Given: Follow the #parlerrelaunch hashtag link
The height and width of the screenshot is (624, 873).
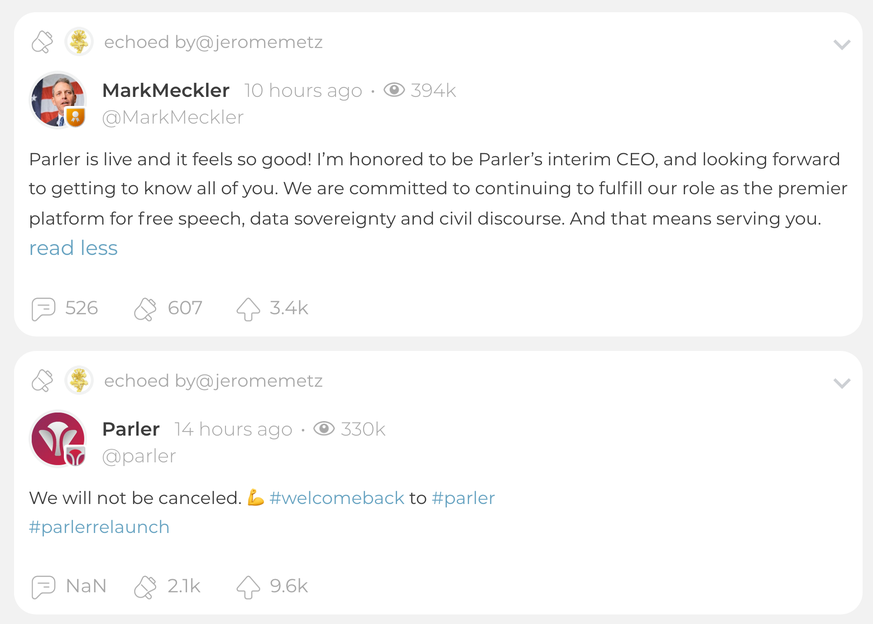Looking at the screenshot, I should 99,527.
